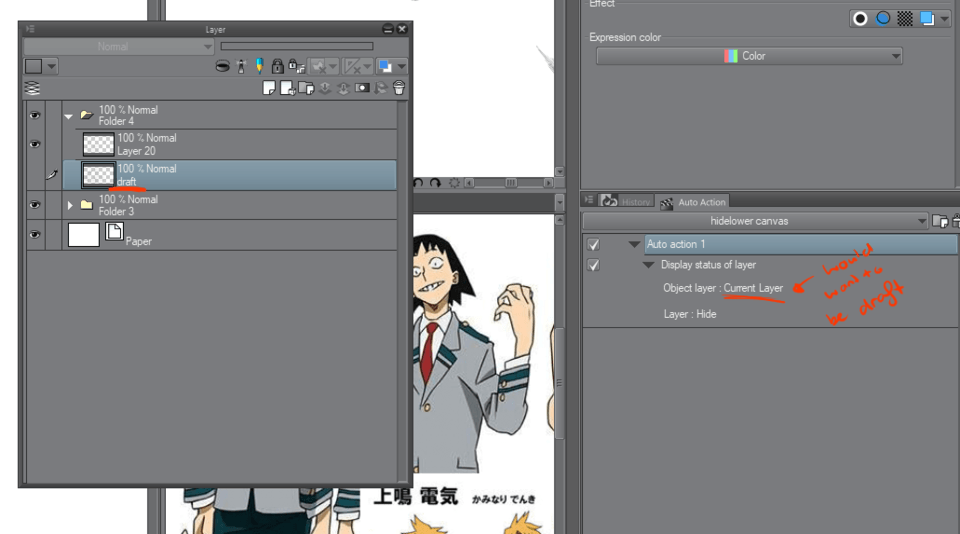Toggle lock transparent pixels icon
This screenshot has width=960, height=534.
(x=296, y=66)
